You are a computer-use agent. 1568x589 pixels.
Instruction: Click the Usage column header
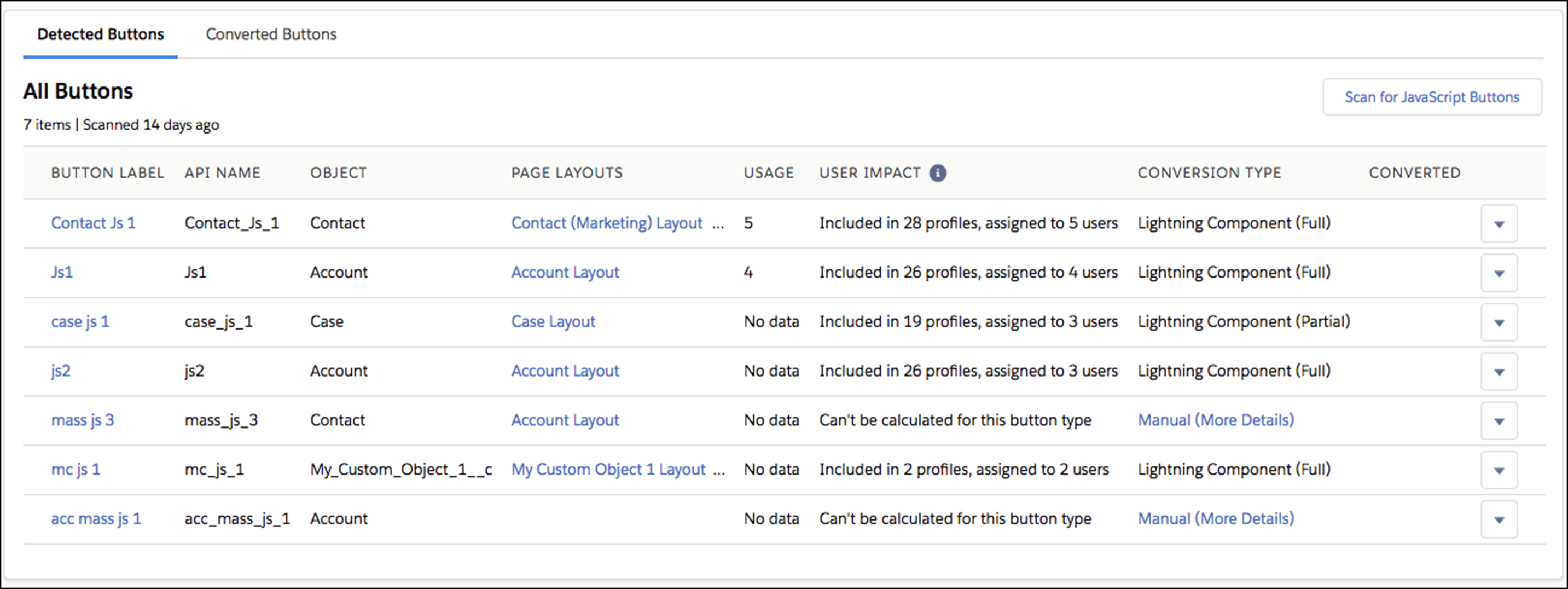click(x=768, y=173)
